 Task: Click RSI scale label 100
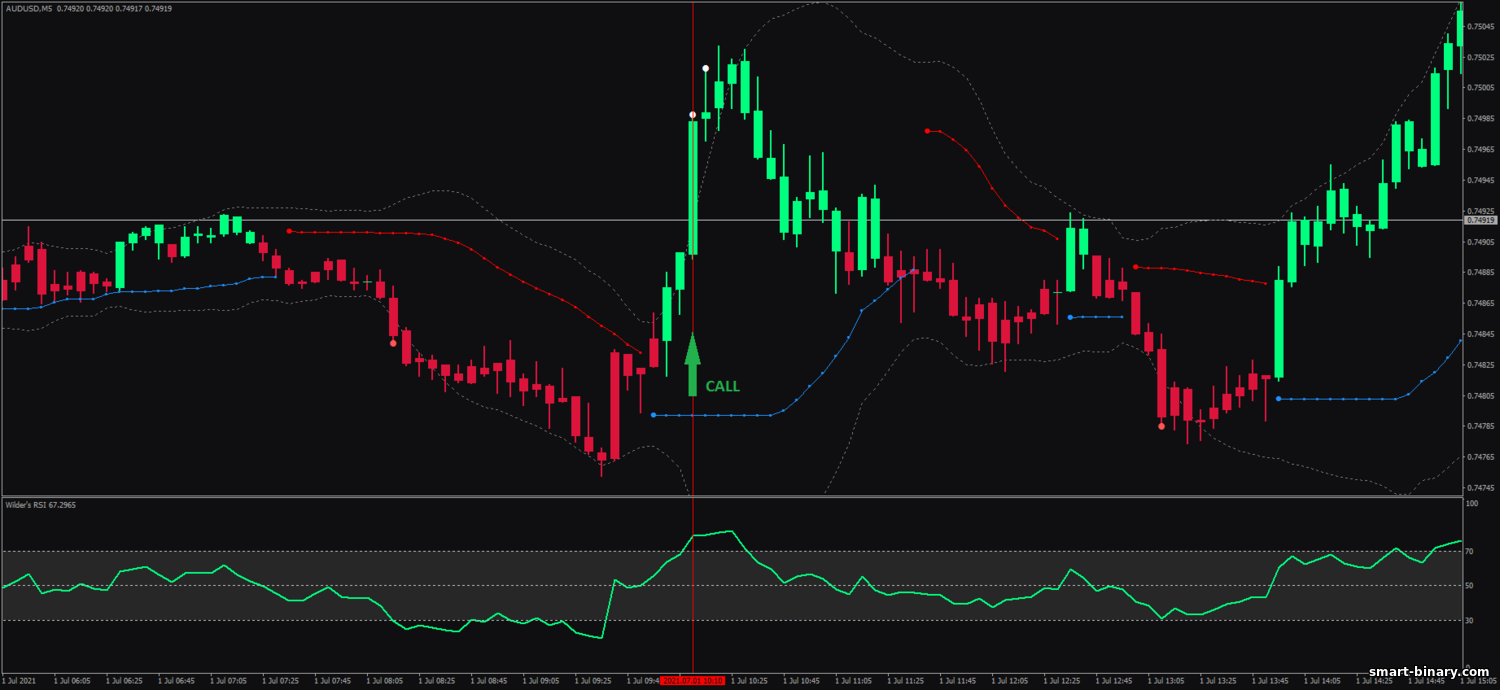point(1472,504)
